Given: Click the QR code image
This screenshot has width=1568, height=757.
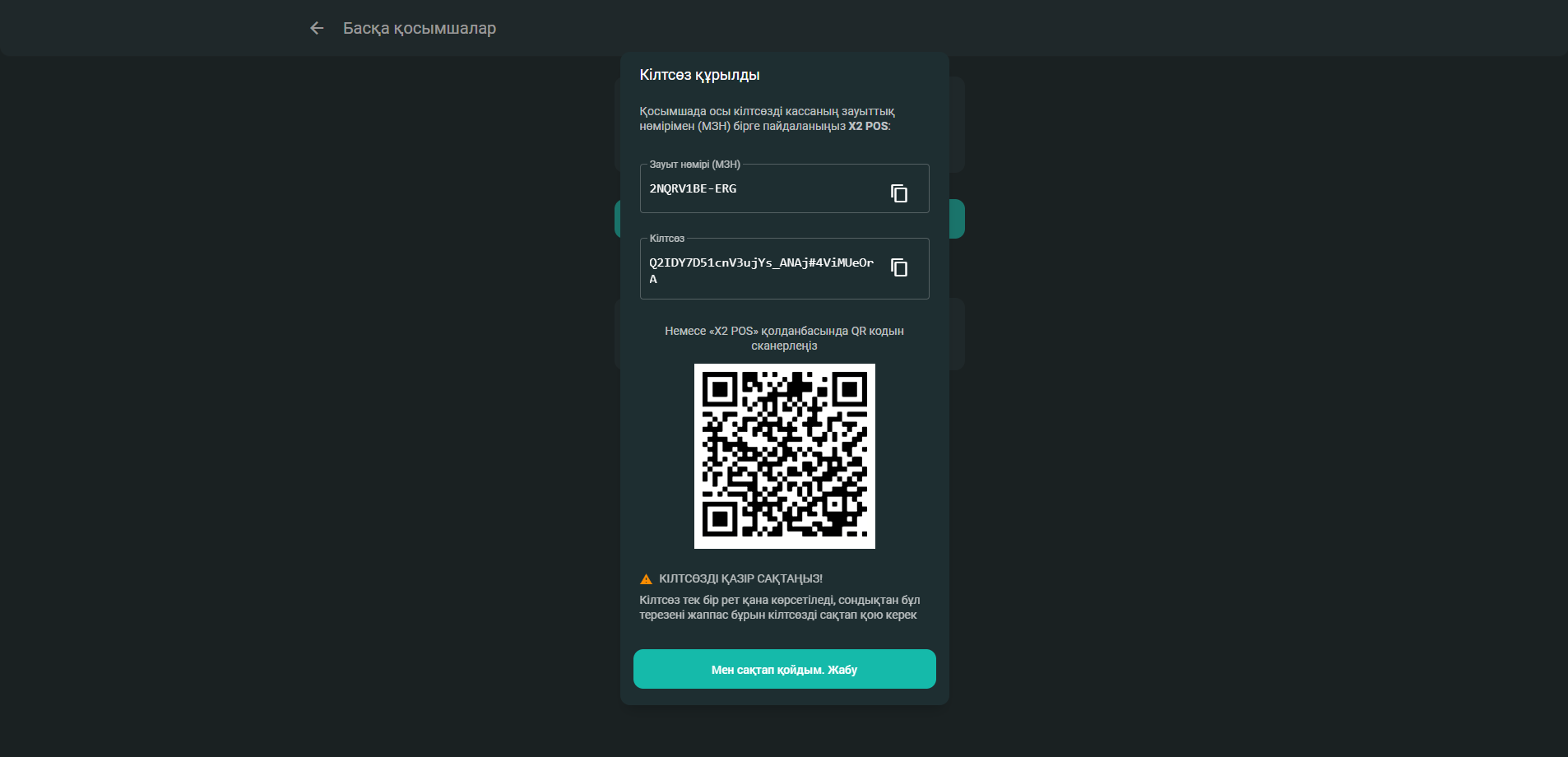Looking at the screenshot, I should point(784,456).
